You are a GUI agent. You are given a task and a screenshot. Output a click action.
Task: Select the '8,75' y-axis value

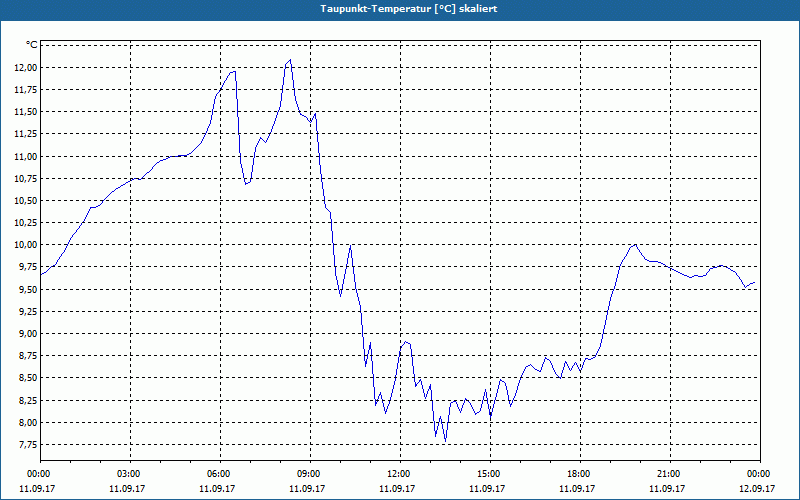click(29, 356)
